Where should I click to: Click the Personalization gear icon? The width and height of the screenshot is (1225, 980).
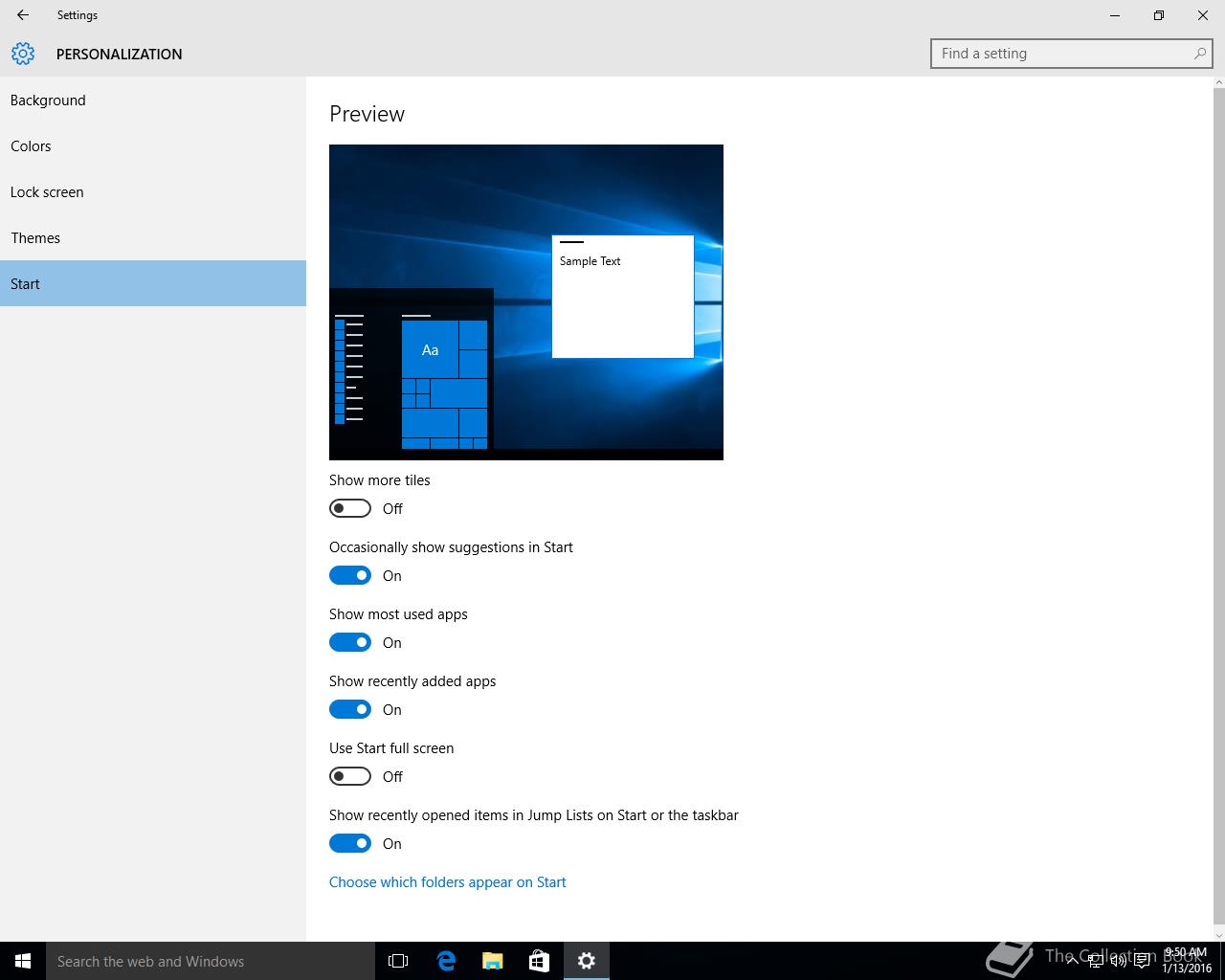(23, 54)
